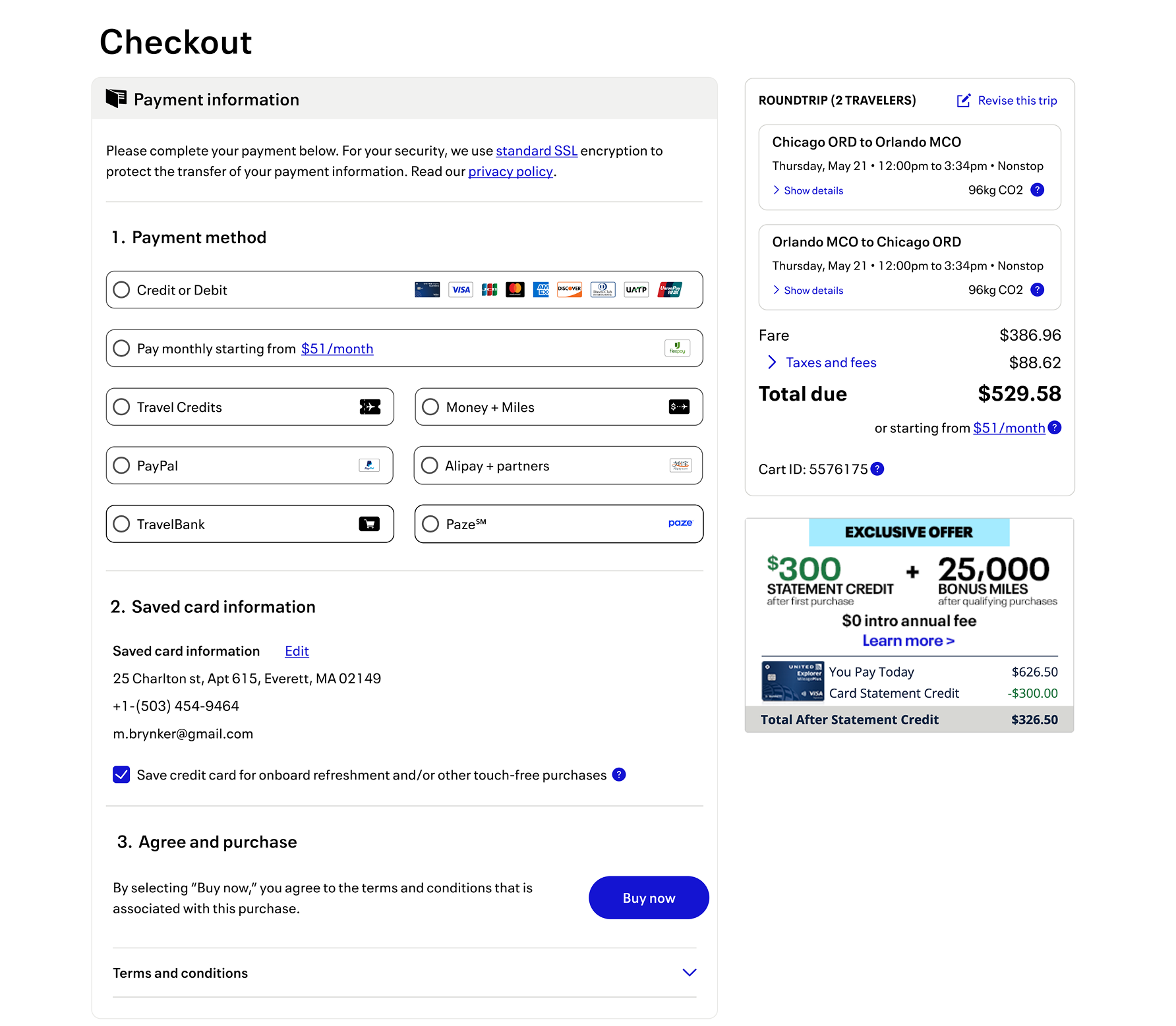The width and height of the screenshot is (1176, 1026).
Task: Click the UATP card logo icon
Action: point(636,290)
